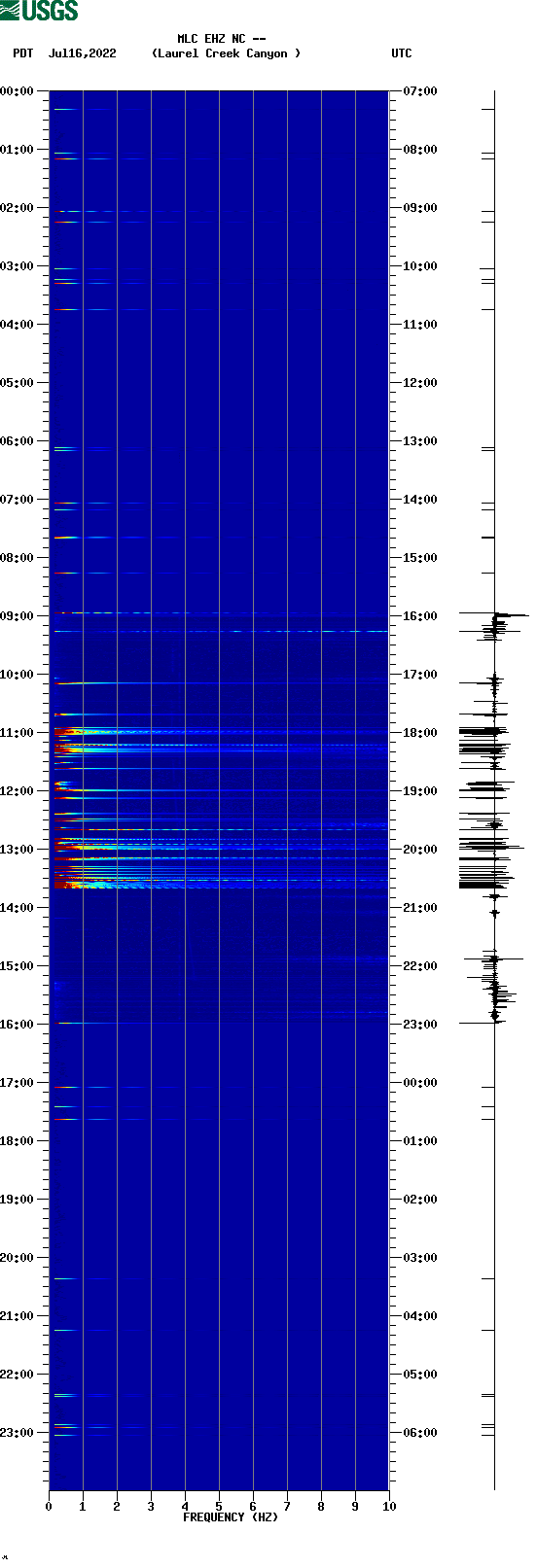Click the frequency axis '8' tick label
The height and width of the screenshot is (1568, 537).
point(321,1507)
